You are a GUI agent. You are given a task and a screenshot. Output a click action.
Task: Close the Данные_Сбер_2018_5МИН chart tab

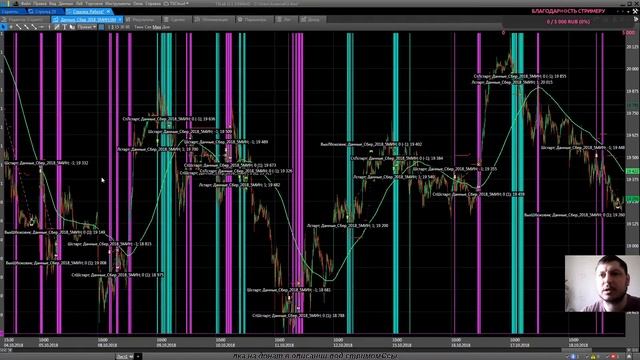pos(120,19)
